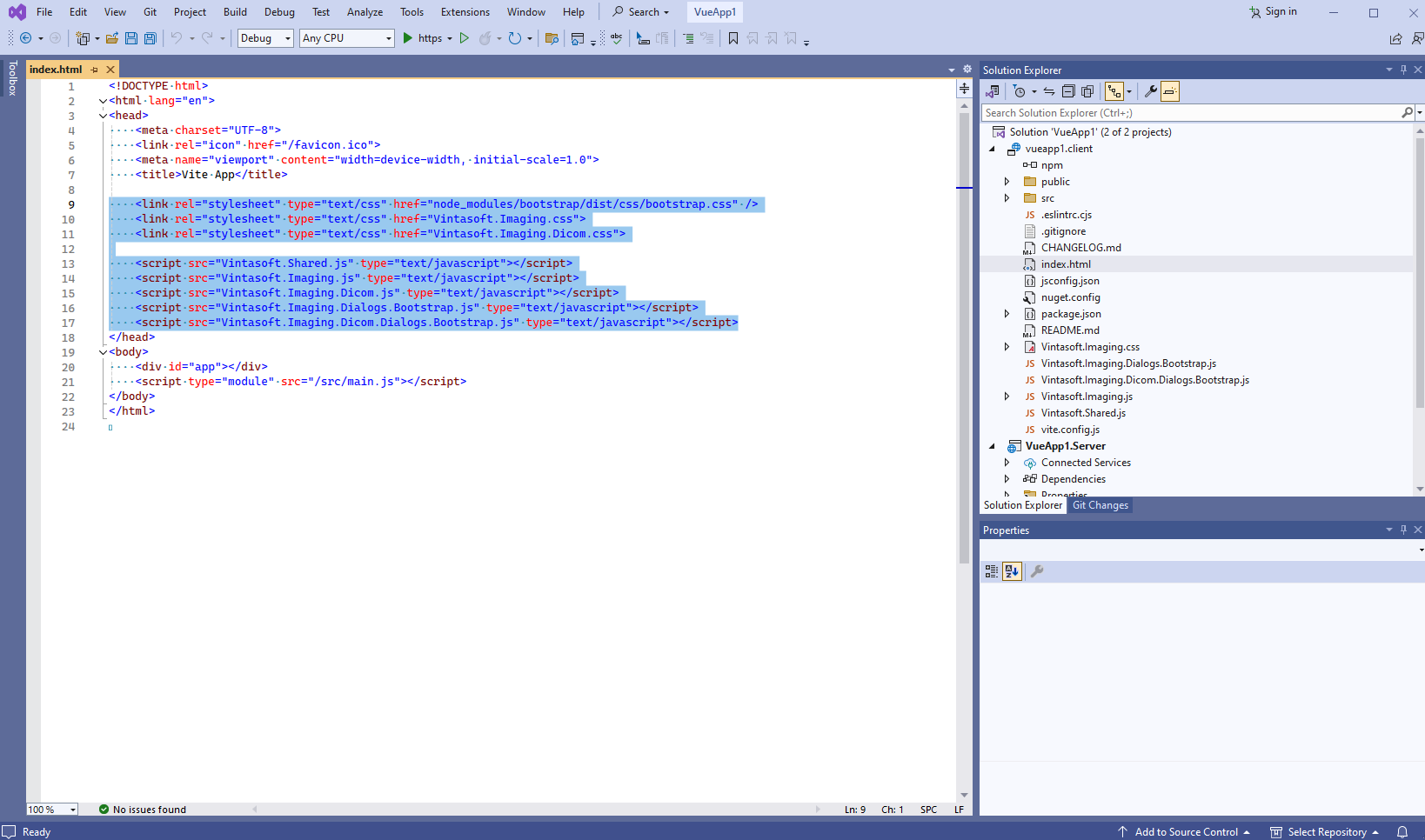Screen dimensions: 1425x840
Task: Click the browser refresh icon in toolbar
Action: tap(515, 38)
